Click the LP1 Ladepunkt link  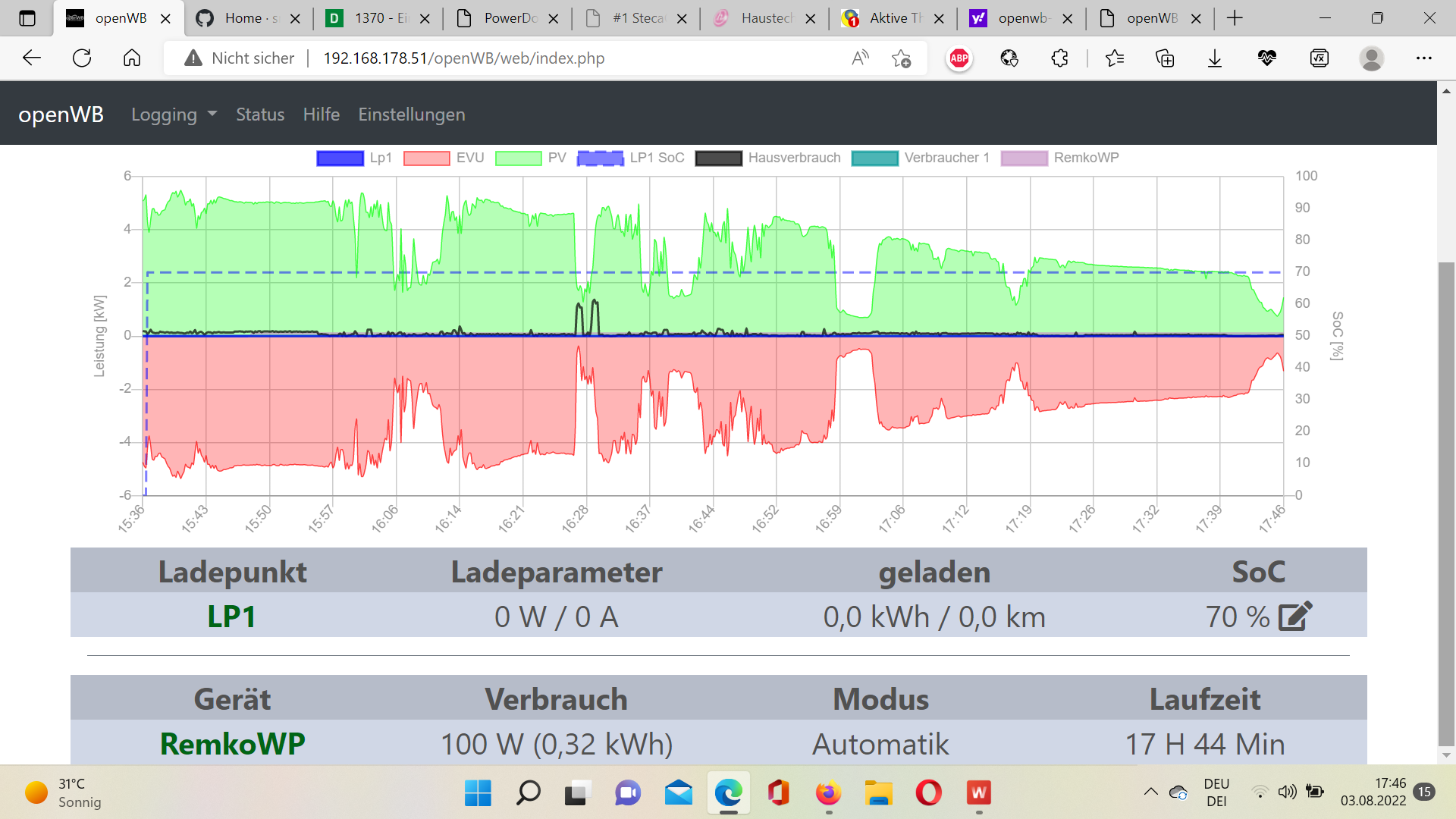coord(232,617)
